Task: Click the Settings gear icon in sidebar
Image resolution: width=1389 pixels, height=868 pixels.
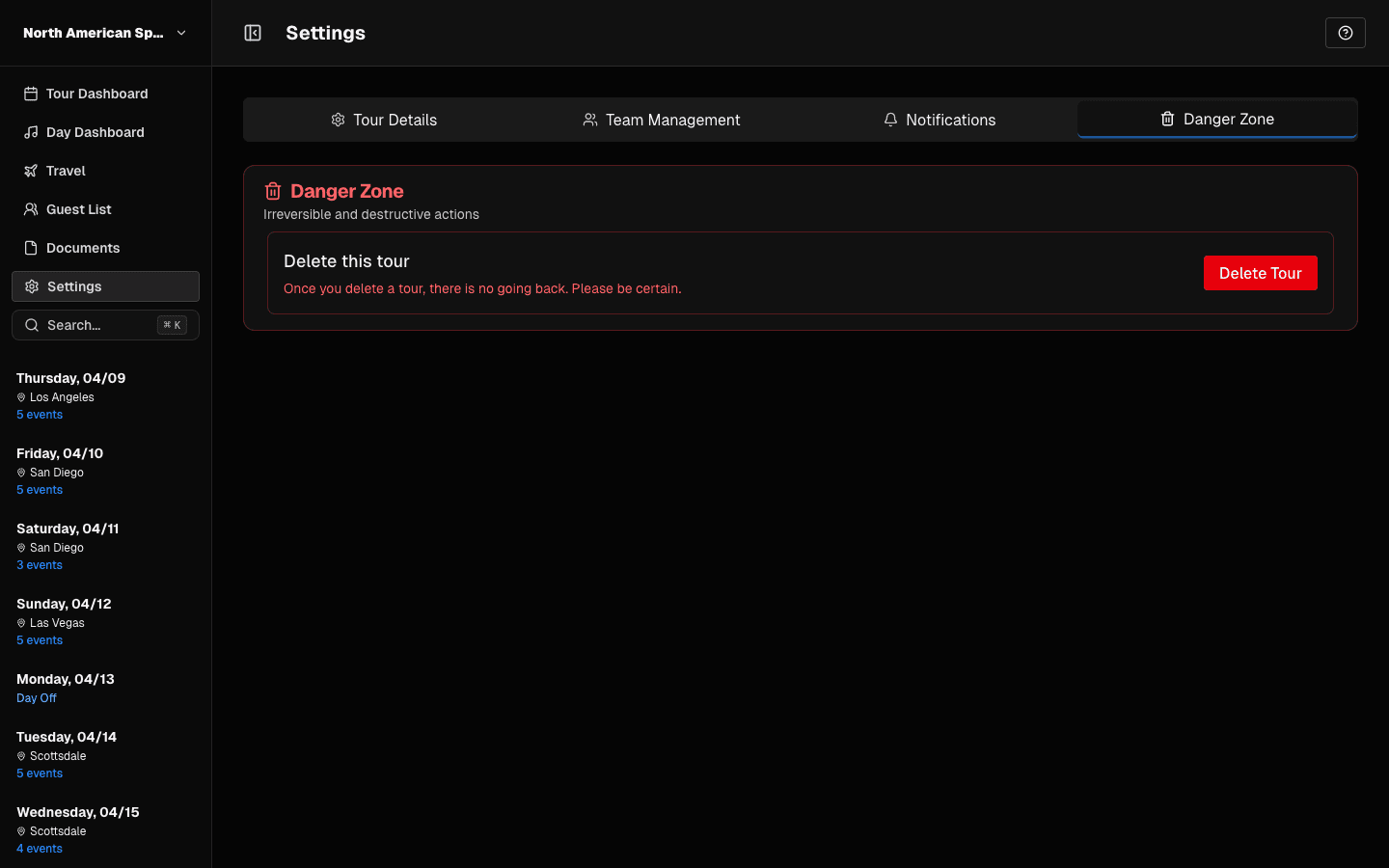Action: 31,285
